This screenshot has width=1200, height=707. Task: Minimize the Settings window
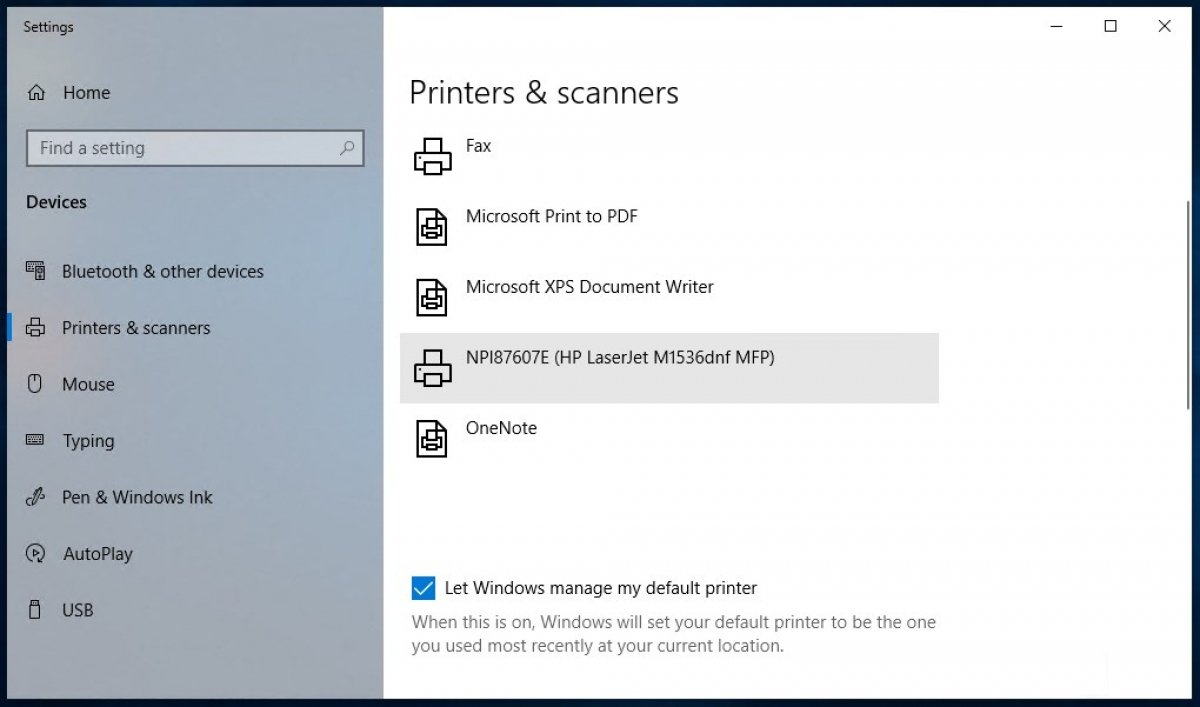1056,27
